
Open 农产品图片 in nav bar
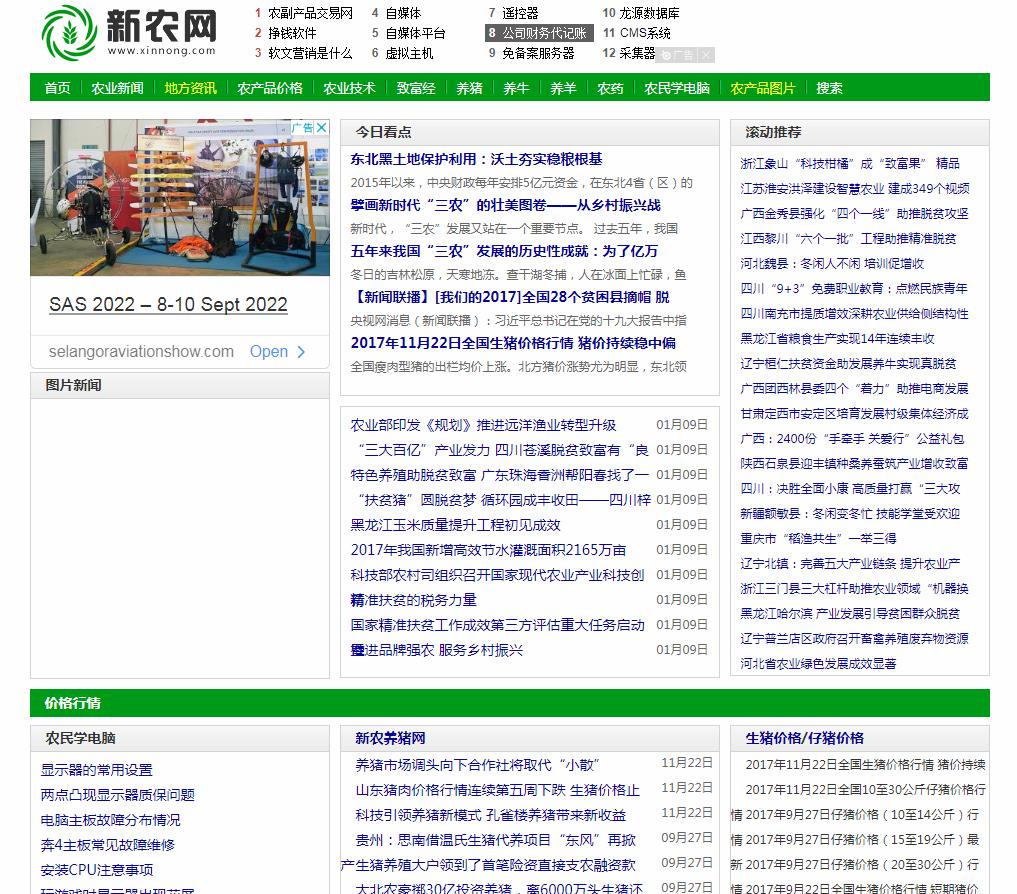click(763, 88)
